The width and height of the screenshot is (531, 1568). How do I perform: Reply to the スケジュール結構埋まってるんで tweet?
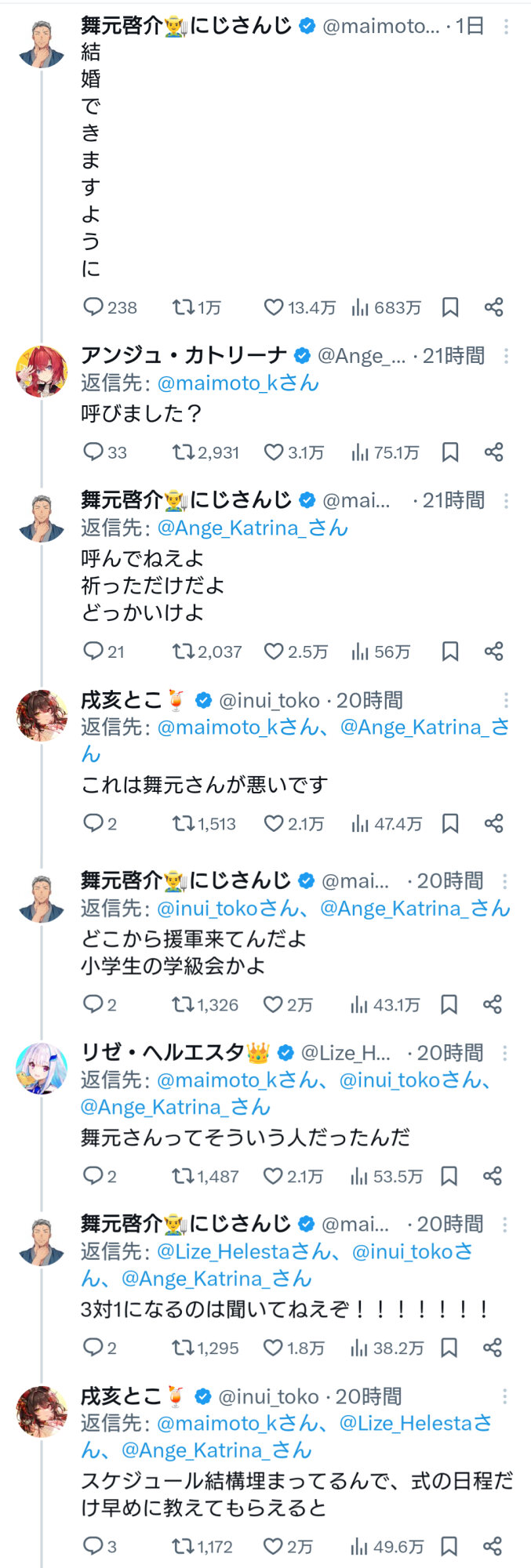pyautogui.click(x=93, y=1546)
